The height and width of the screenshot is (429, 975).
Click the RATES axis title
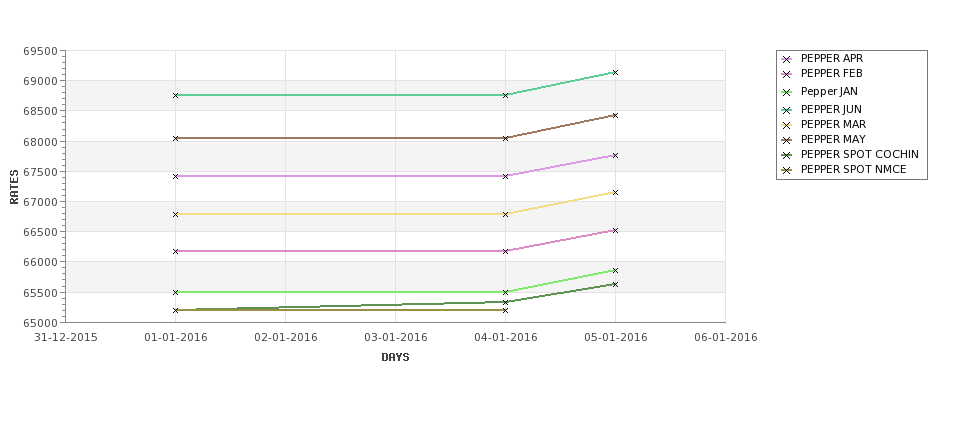click(14, 186)
